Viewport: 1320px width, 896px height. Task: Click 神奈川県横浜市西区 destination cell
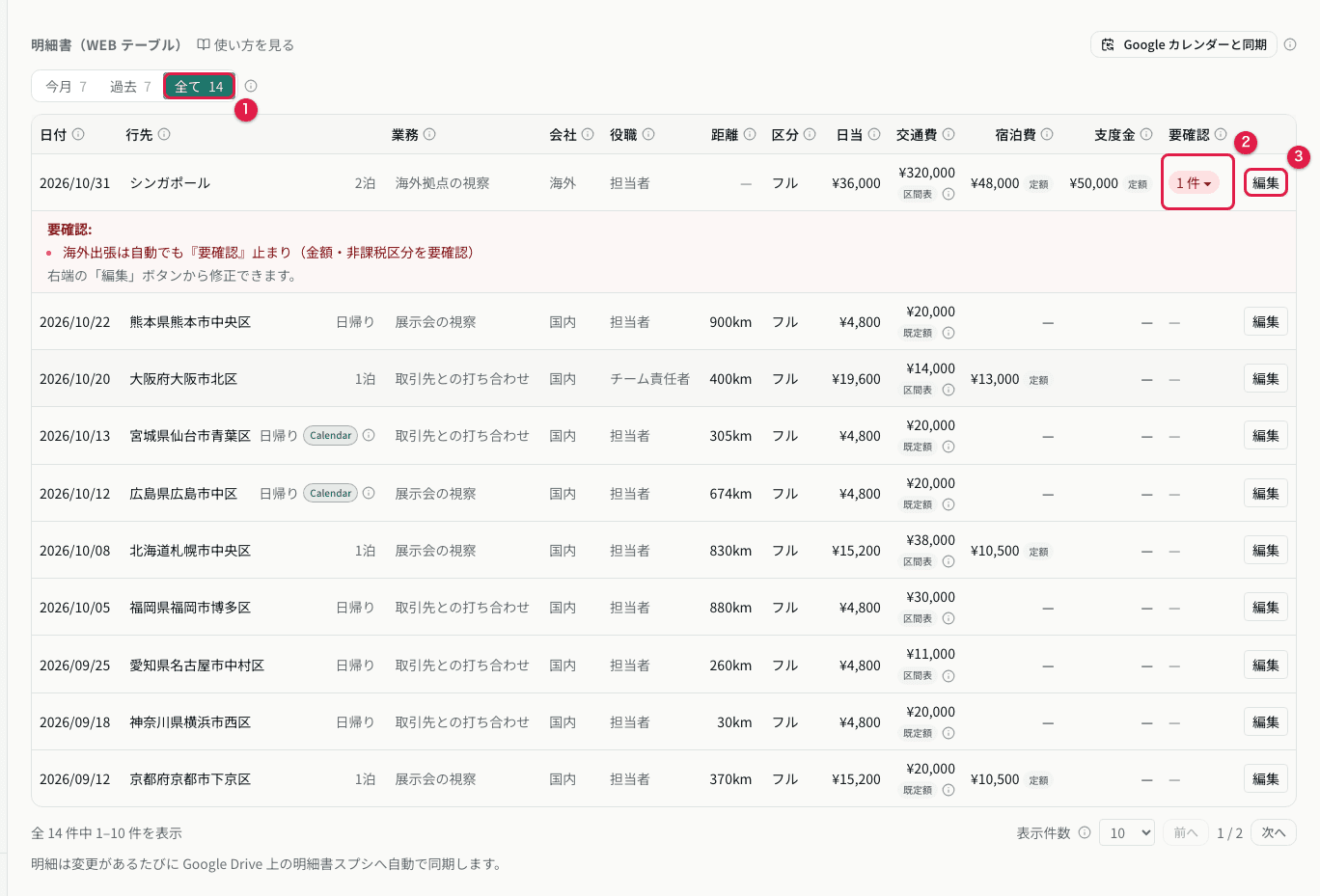point(190,722)
